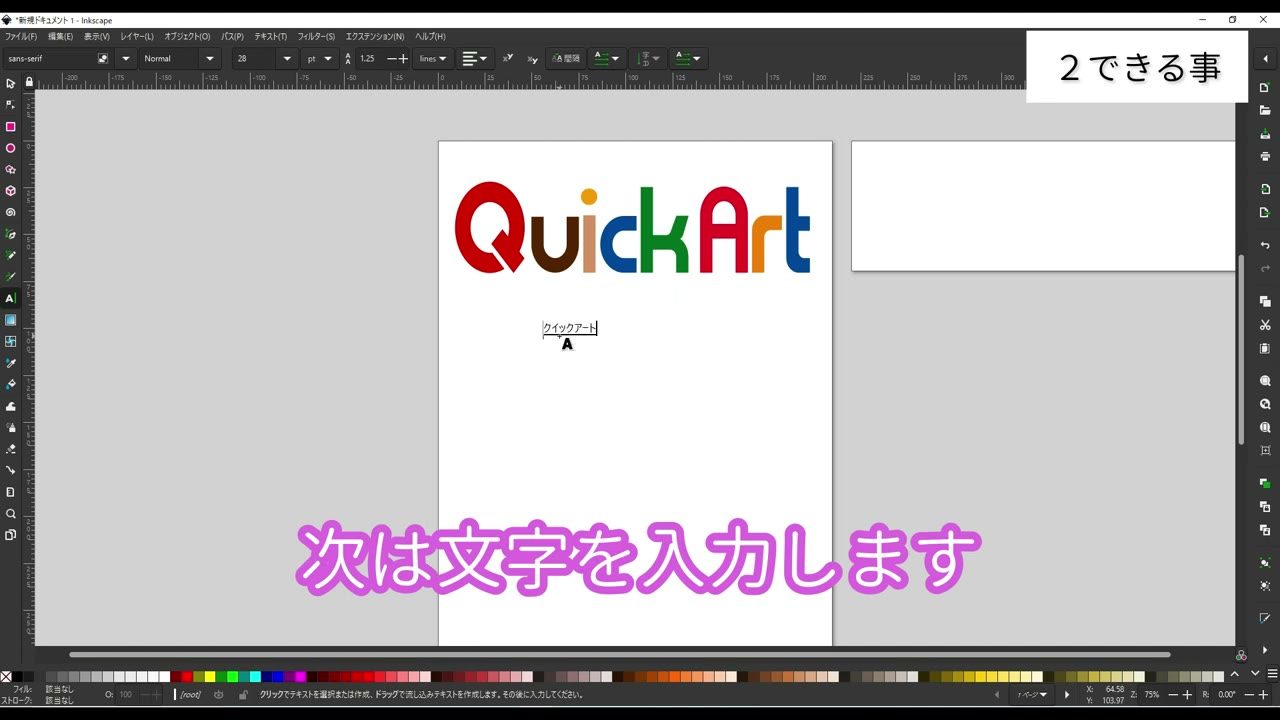Select the Paint bucket tool
This screenshot has height=720, width=1280.
11,384
